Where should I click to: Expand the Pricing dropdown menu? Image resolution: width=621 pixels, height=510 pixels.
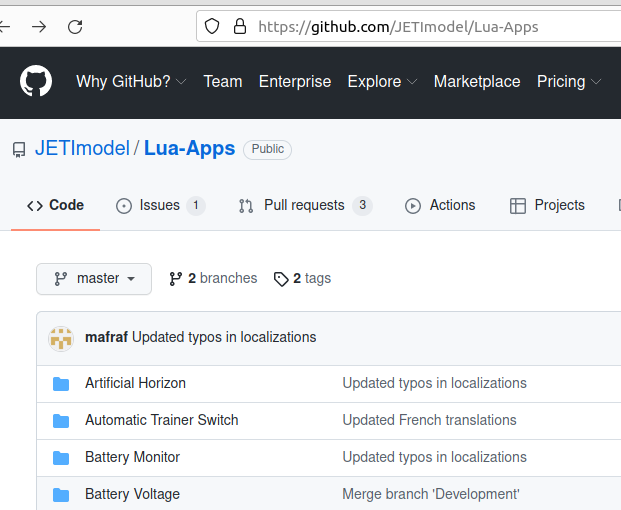click(569, 82)
